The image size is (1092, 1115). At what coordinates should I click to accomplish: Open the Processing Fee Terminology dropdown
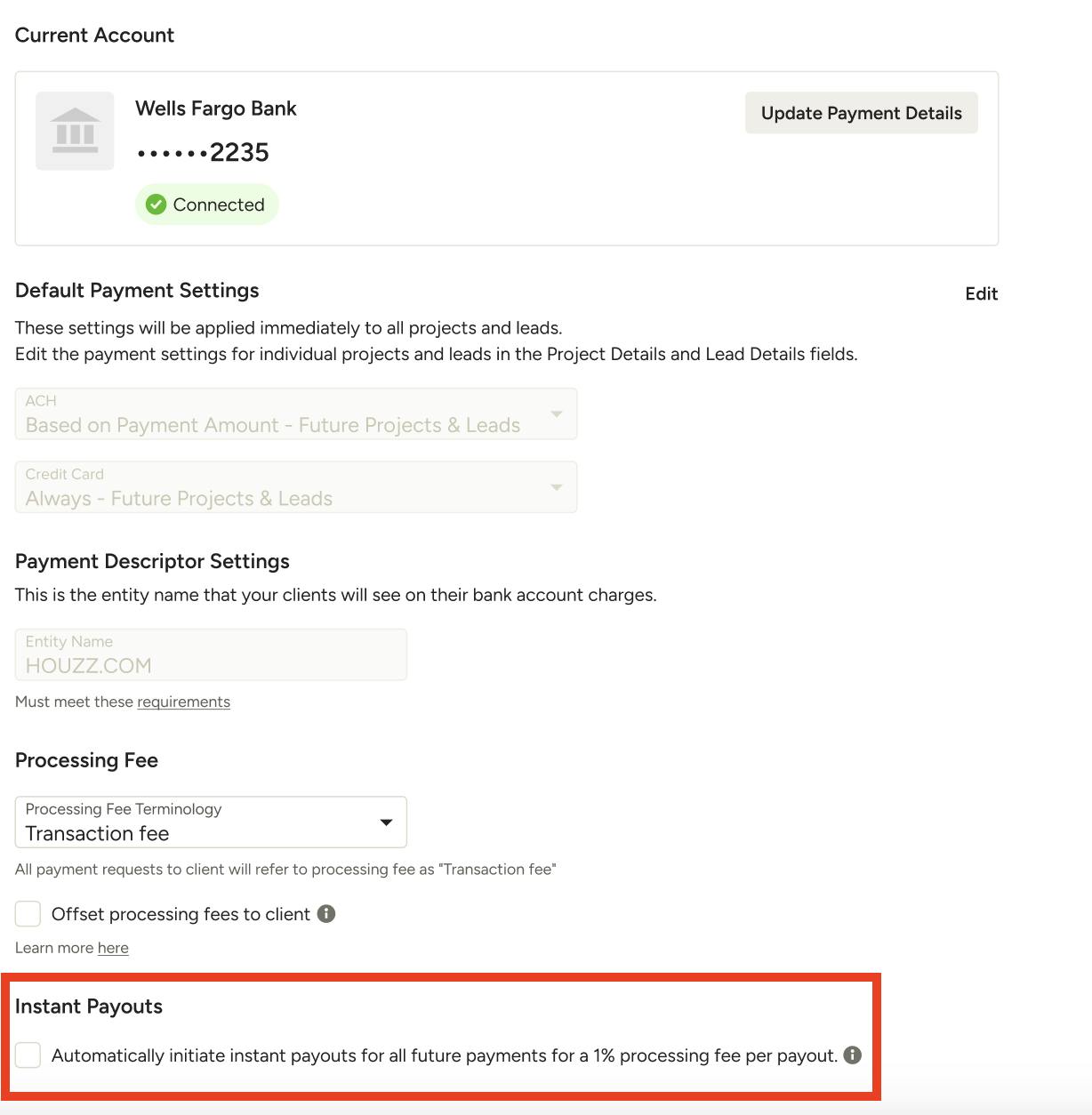click(x=211, y=822)
